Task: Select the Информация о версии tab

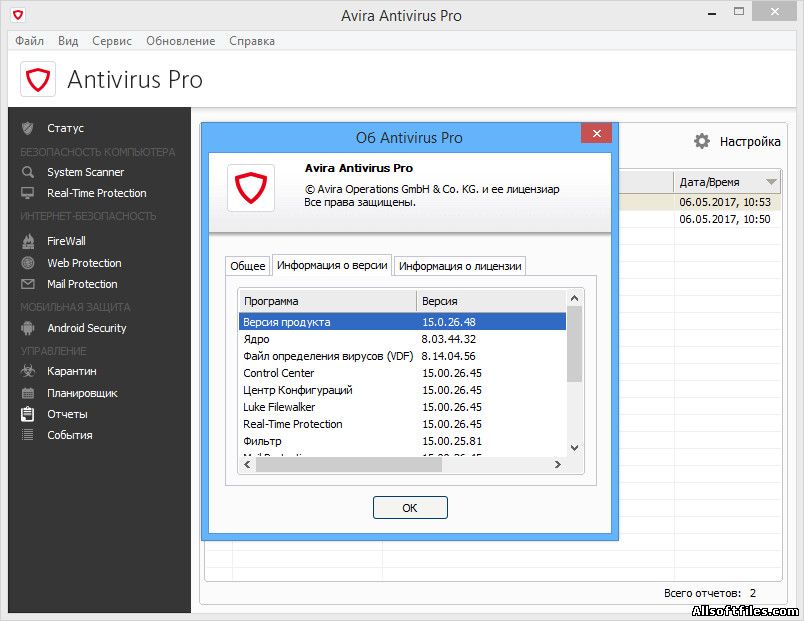Action: pos(332,265)
